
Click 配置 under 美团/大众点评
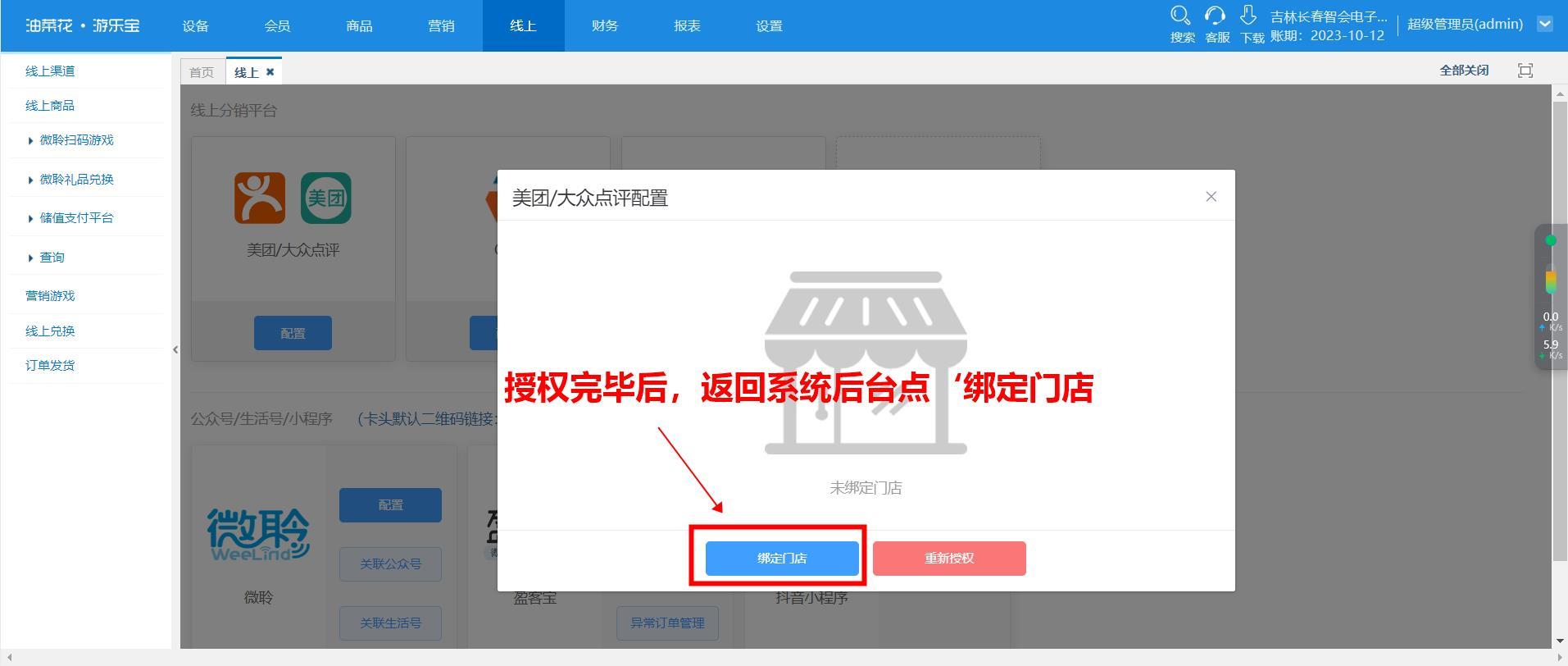(293, 333)
